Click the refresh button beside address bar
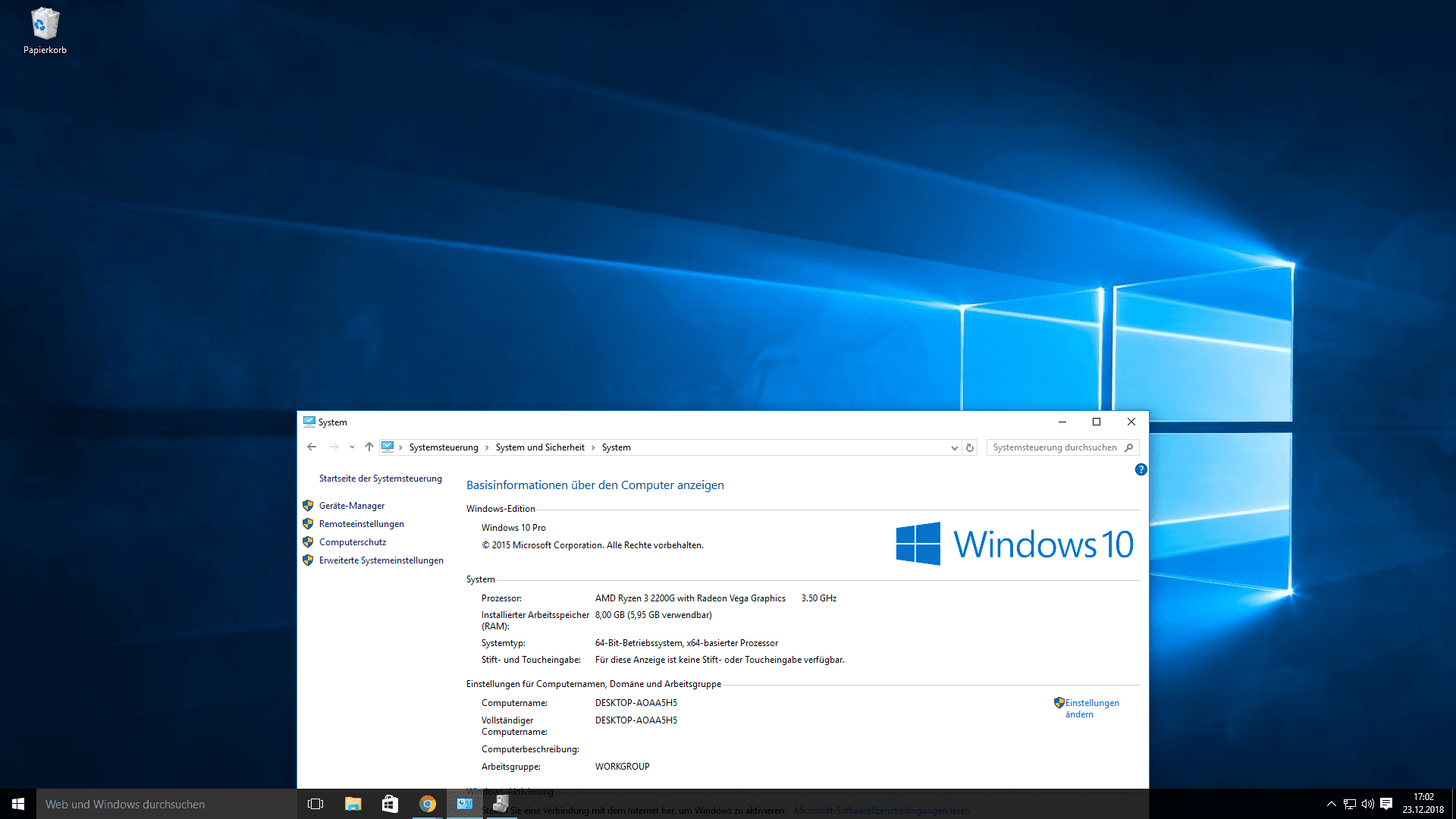Image resolution: width=1456 pixels, height=819 pixels. tap(970, 447)
